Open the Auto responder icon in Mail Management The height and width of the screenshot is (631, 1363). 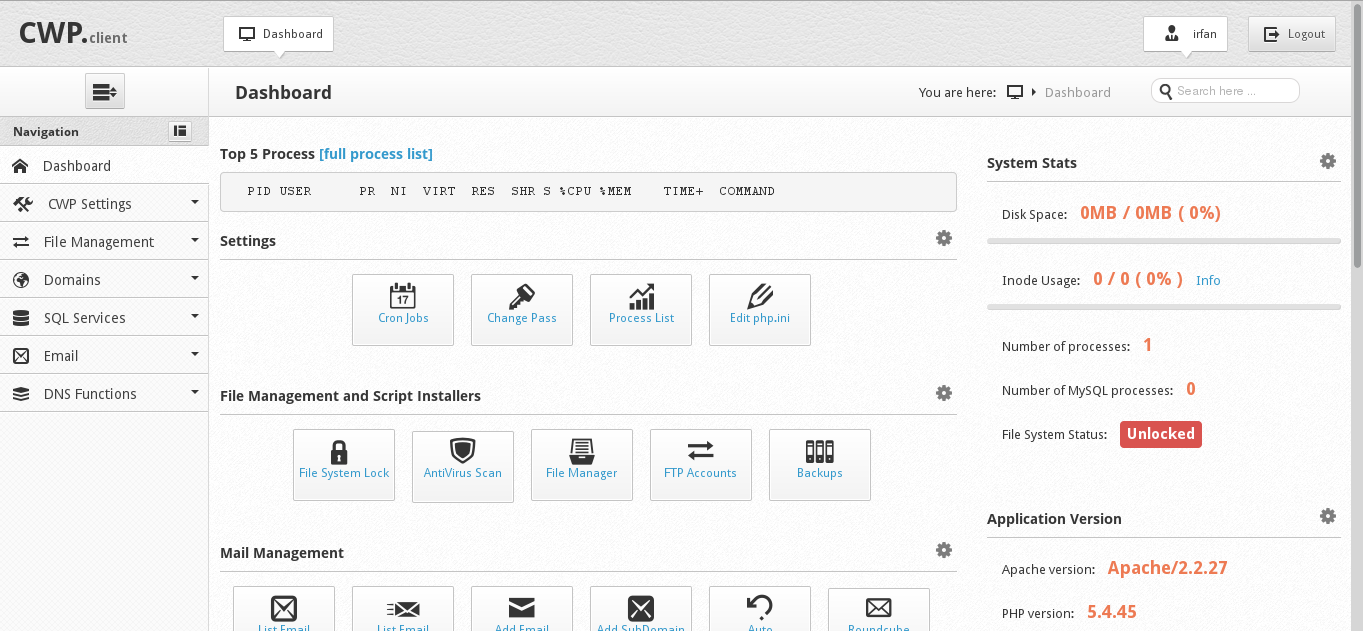point(760,609)
